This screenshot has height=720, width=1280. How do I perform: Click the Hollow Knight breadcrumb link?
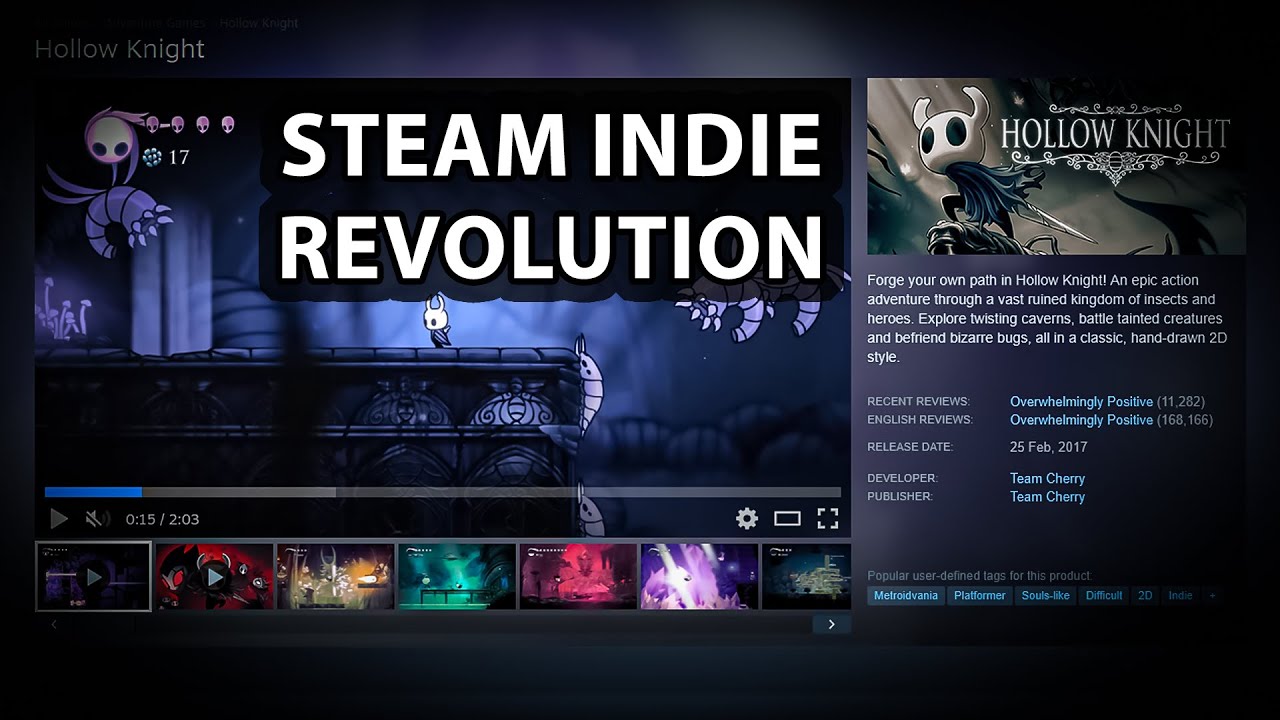point(259,23)
